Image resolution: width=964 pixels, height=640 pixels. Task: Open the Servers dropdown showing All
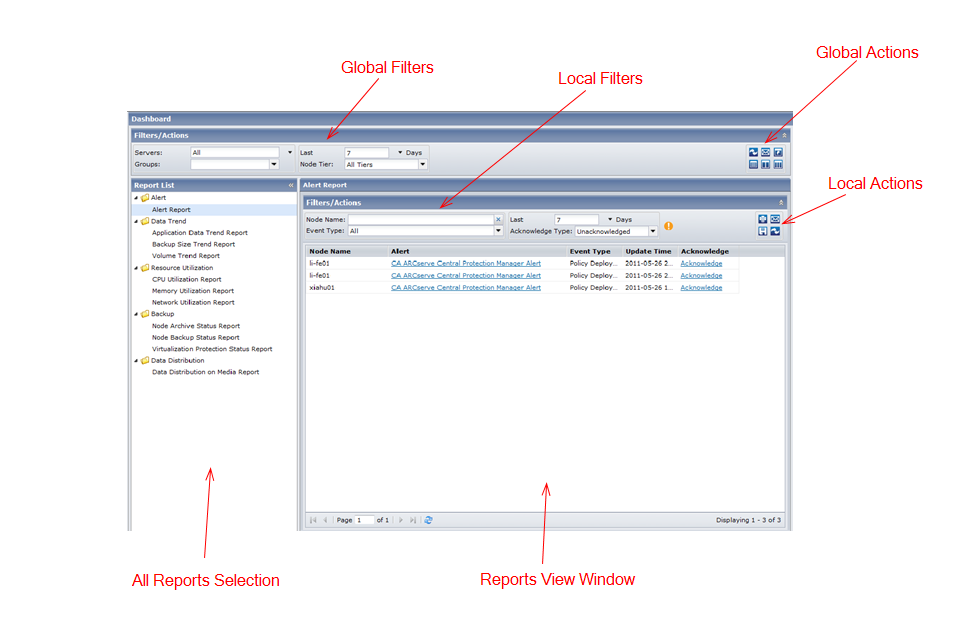click(289, 152)
